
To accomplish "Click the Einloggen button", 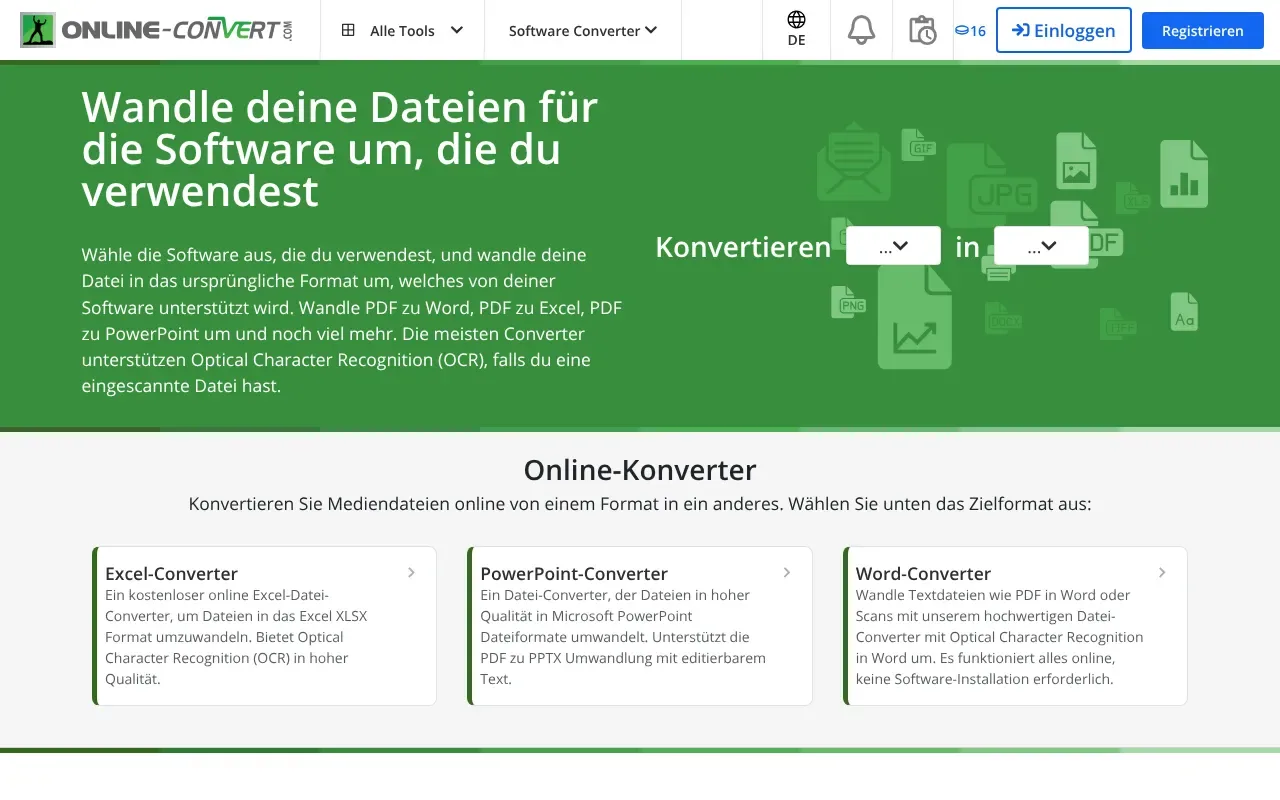I will click(1064, 30).
